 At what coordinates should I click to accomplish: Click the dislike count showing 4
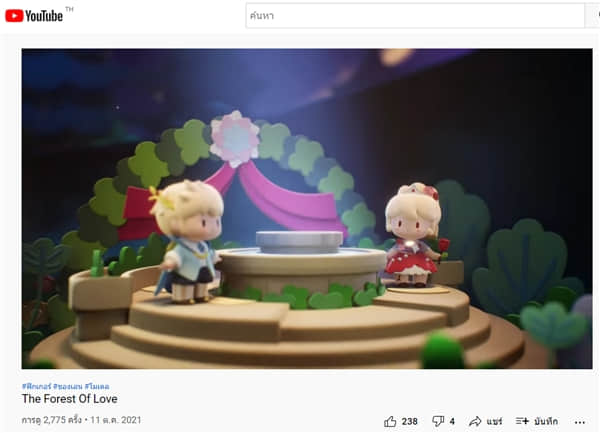pos(452,422)
